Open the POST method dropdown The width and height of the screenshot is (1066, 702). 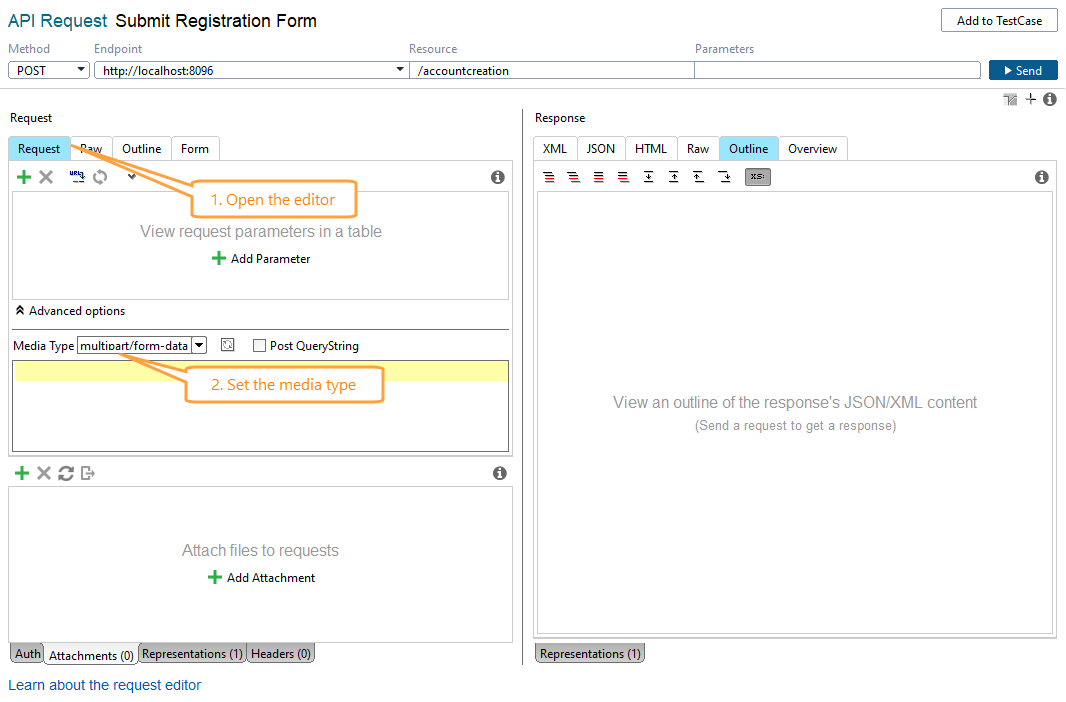click(x=81, y=70)
